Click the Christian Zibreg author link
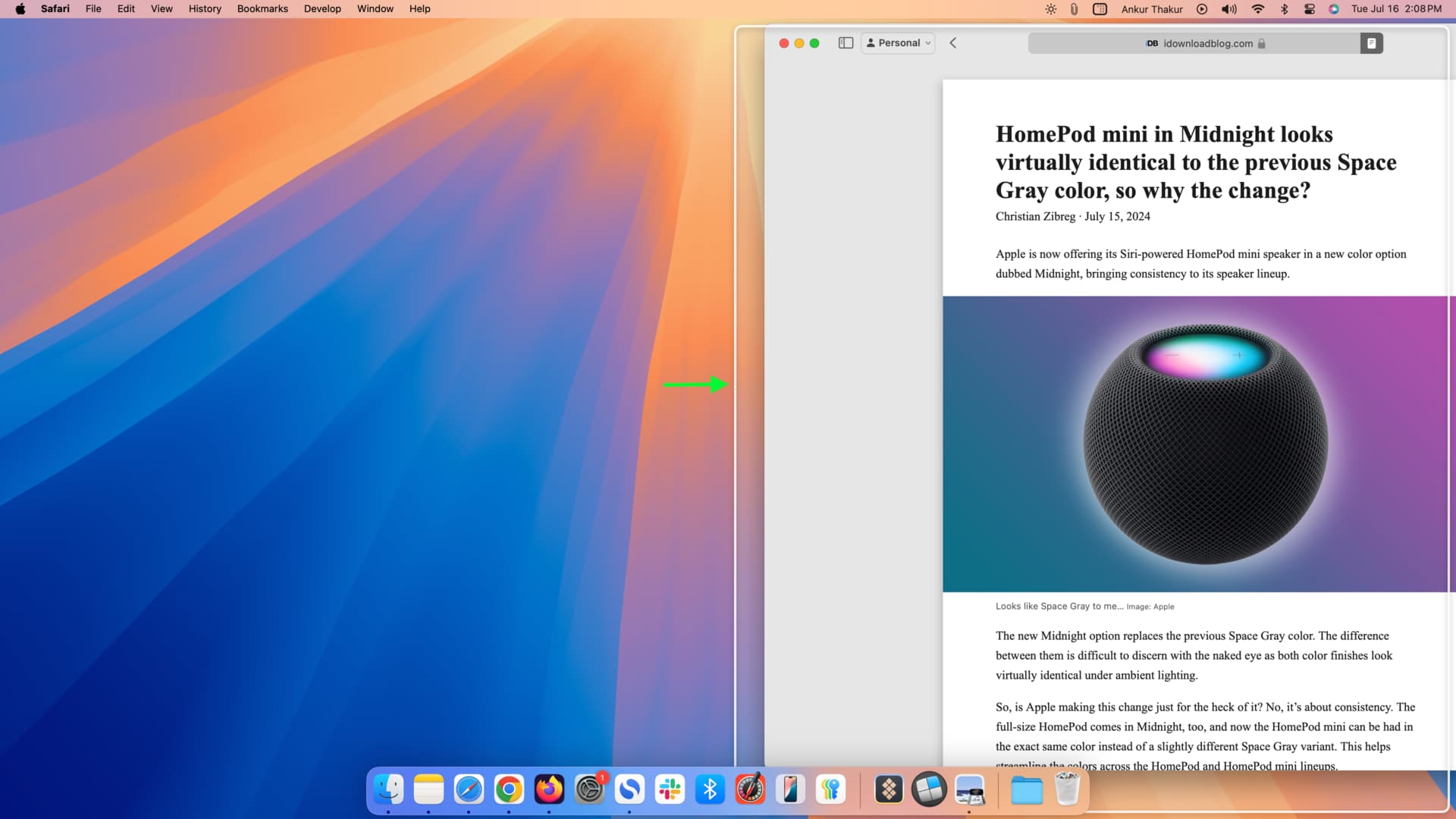This screenshot has height=819, width=1456. point(1034,216)
